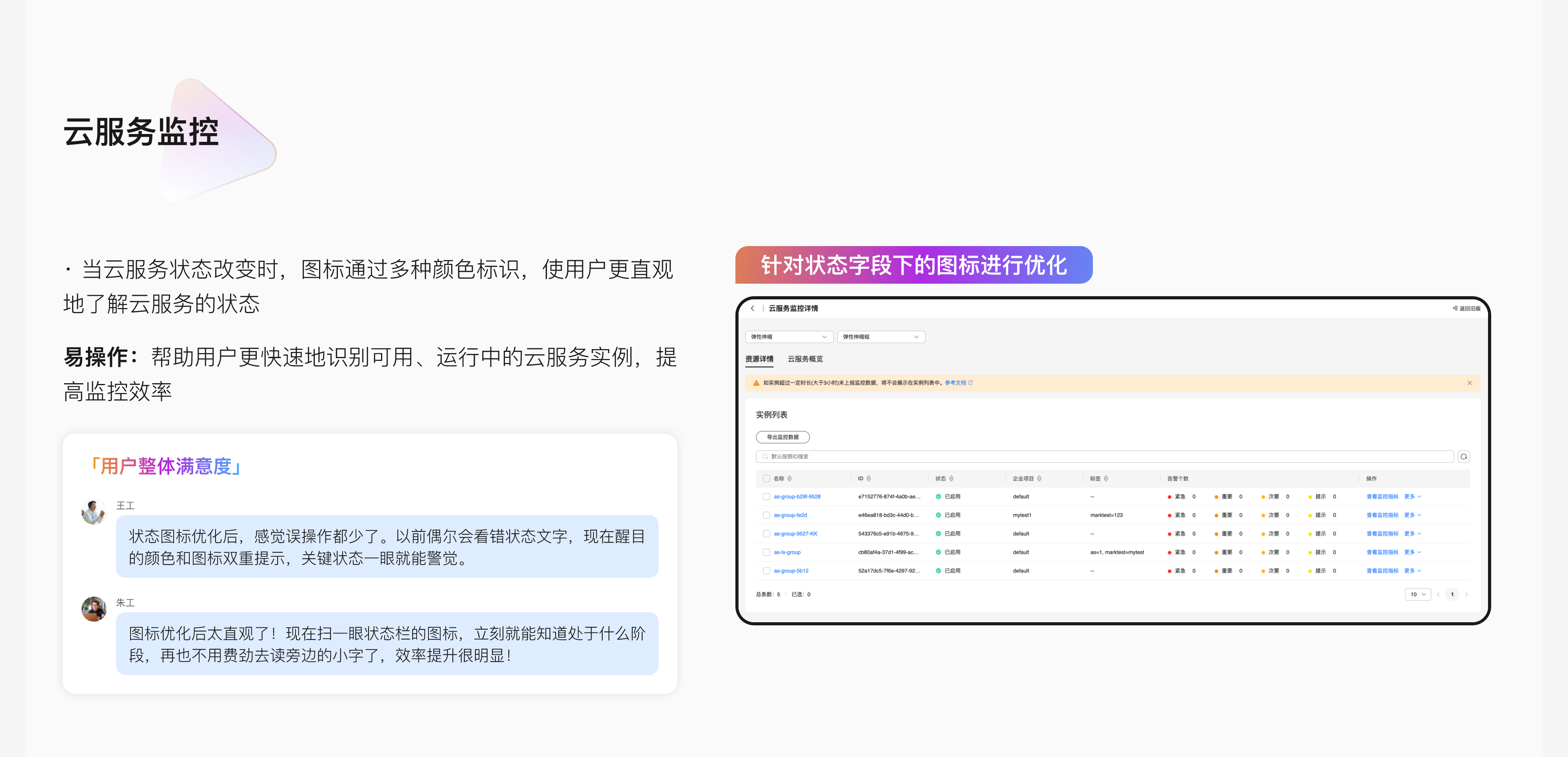This screenshot has height=757, width=1568.
Task: Sort by the ID column icon
Action: point(869,478)
